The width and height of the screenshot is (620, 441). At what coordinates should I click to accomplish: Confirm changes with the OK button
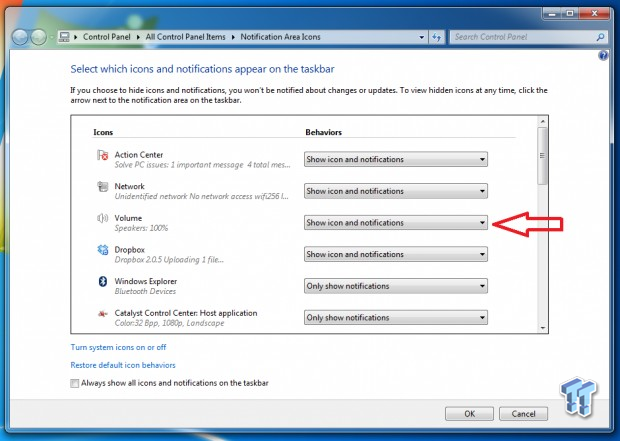coord(469,414)
